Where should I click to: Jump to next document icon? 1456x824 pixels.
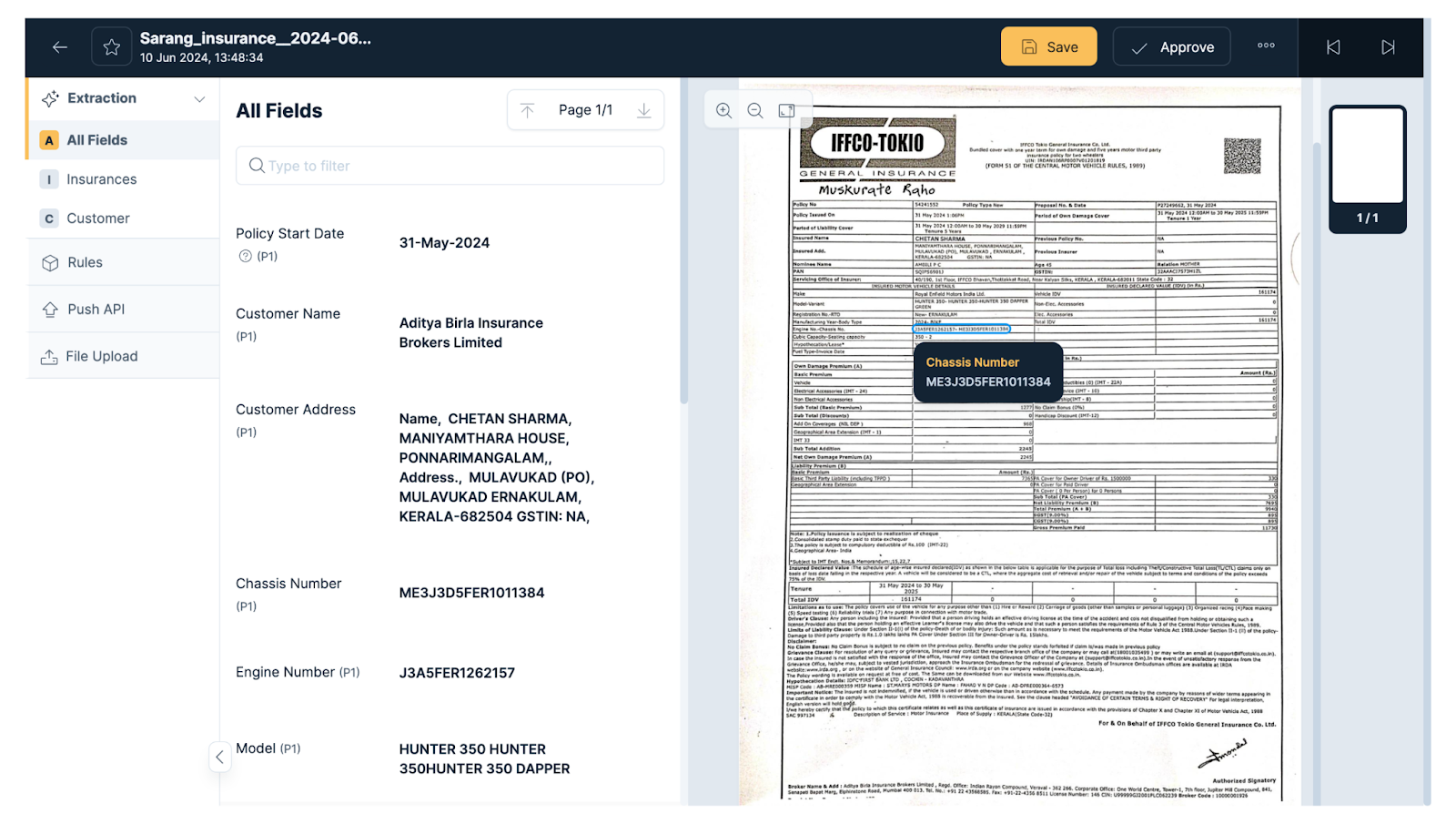[x=1388, y=47]
